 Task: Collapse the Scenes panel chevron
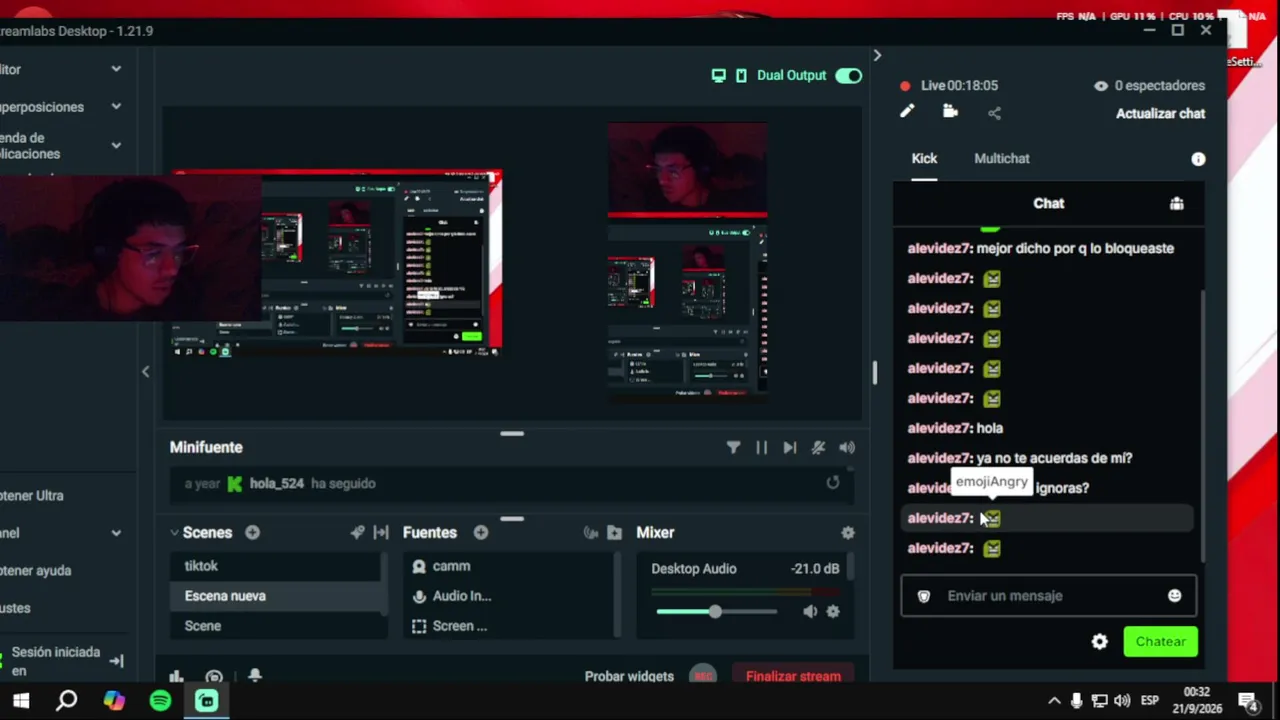[174, 533]
